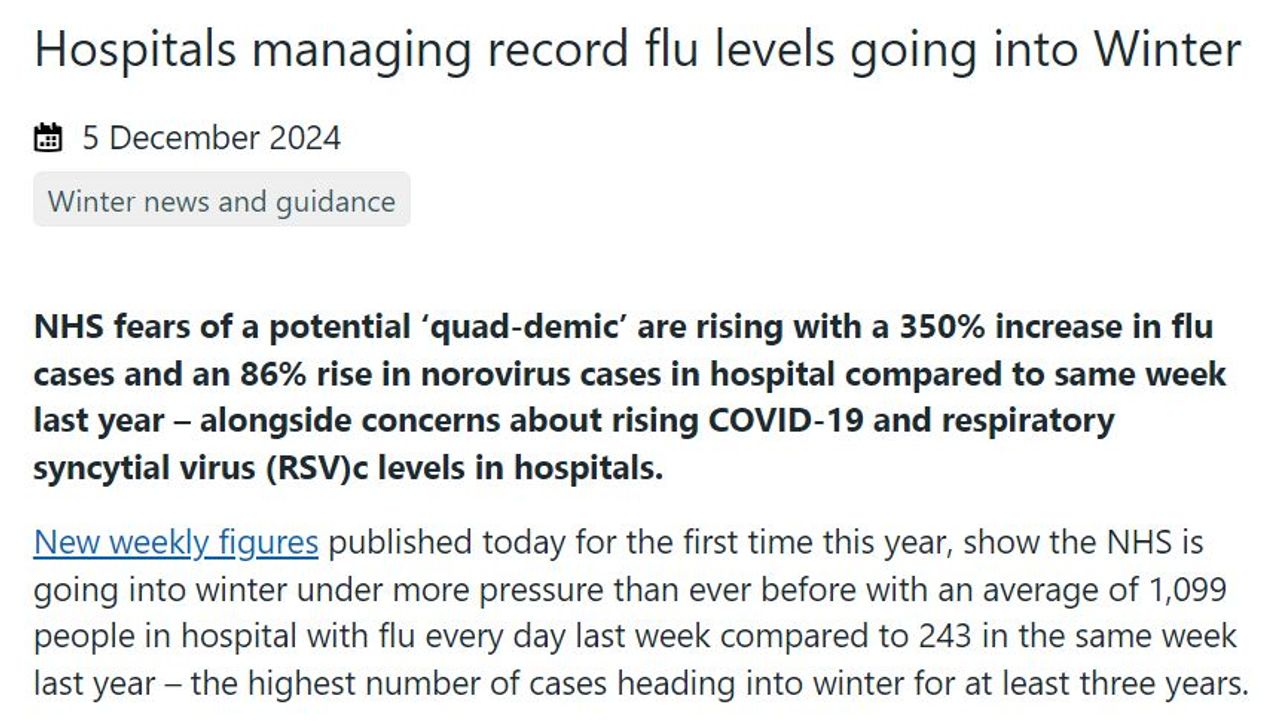The height and width of the screenshot is (727, 1280).
Task: Select the "Winter news and guidance" tag
Action: tap(222, 201)
